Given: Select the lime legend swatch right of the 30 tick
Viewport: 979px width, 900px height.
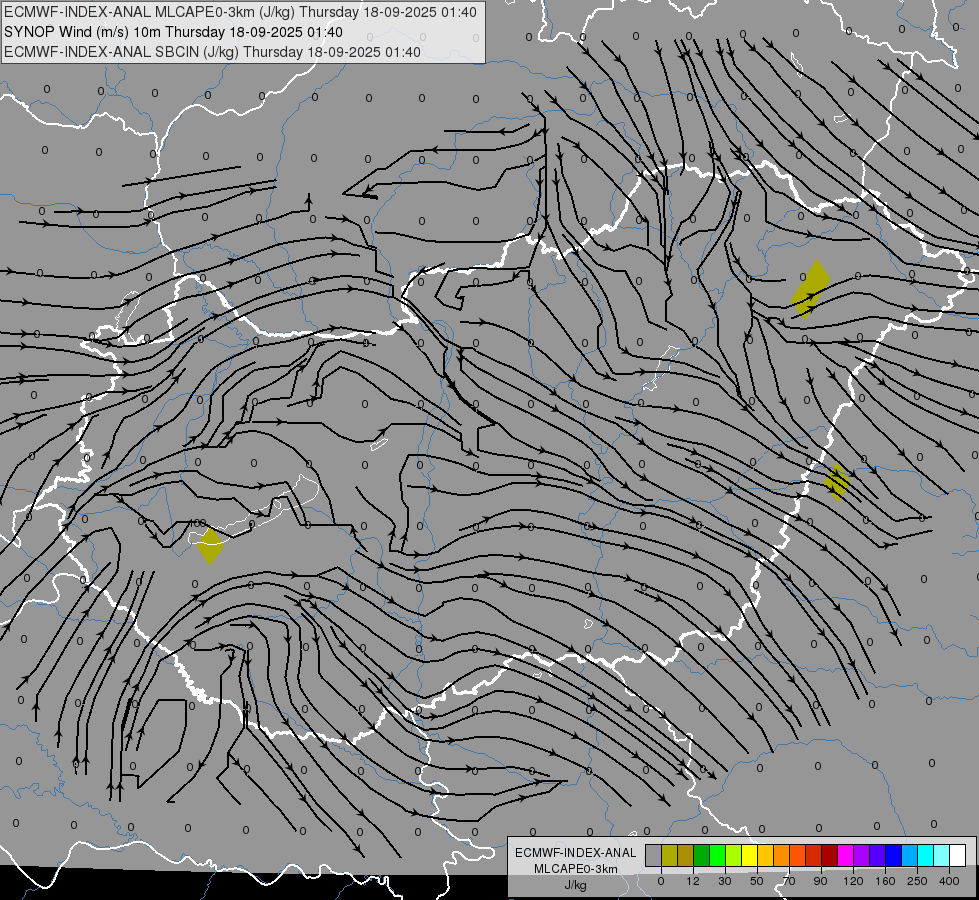Looking at the screenshot, I should pyautogui.click(x=734, y=855).
